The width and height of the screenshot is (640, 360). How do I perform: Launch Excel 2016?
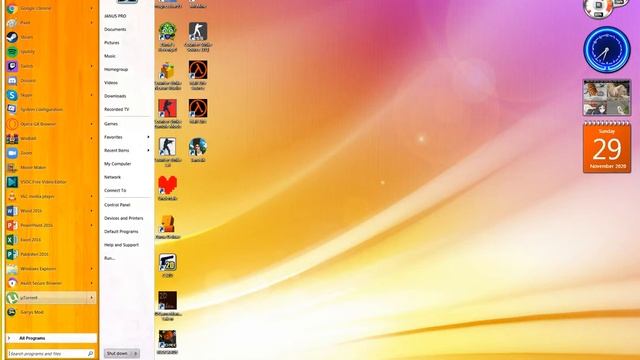[51, 240]
